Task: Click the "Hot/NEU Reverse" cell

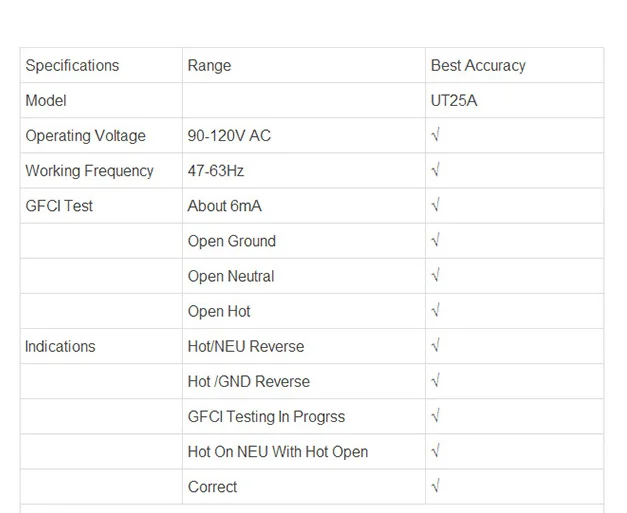Action: point(246,346)
